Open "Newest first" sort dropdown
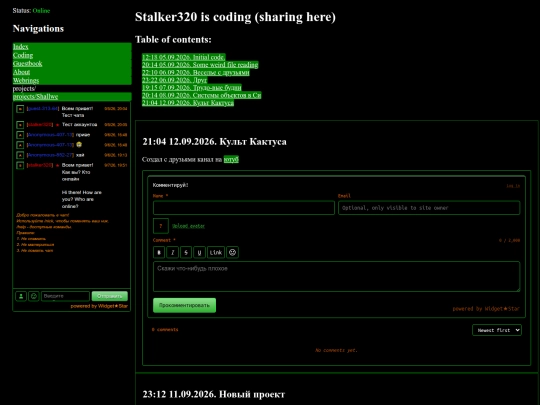The height and width of the screenshot is (405, 540). coord(497,330)
